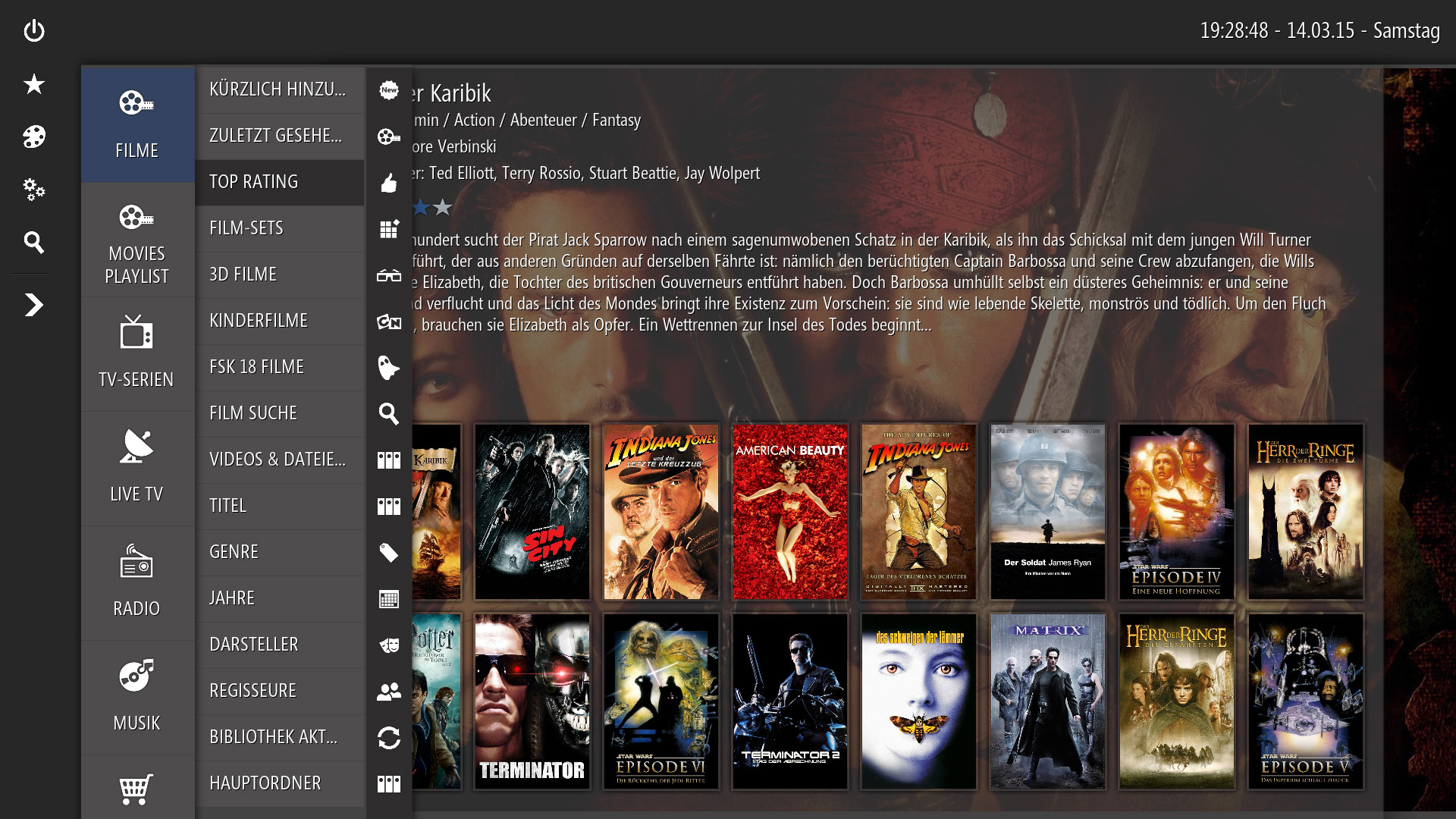This screenshot has height=819, width=1456.
Task: Open ZULETZT GESEHE... submenu entry
Action: (280, 136)
